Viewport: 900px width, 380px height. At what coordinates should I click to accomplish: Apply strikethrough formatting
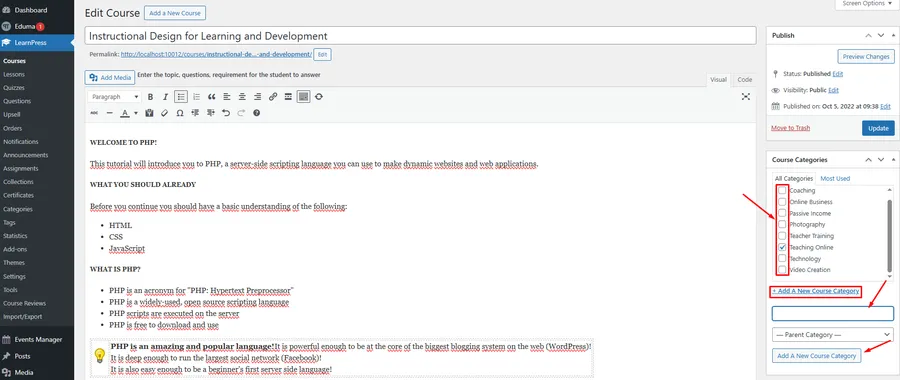[x=94, y=113]
